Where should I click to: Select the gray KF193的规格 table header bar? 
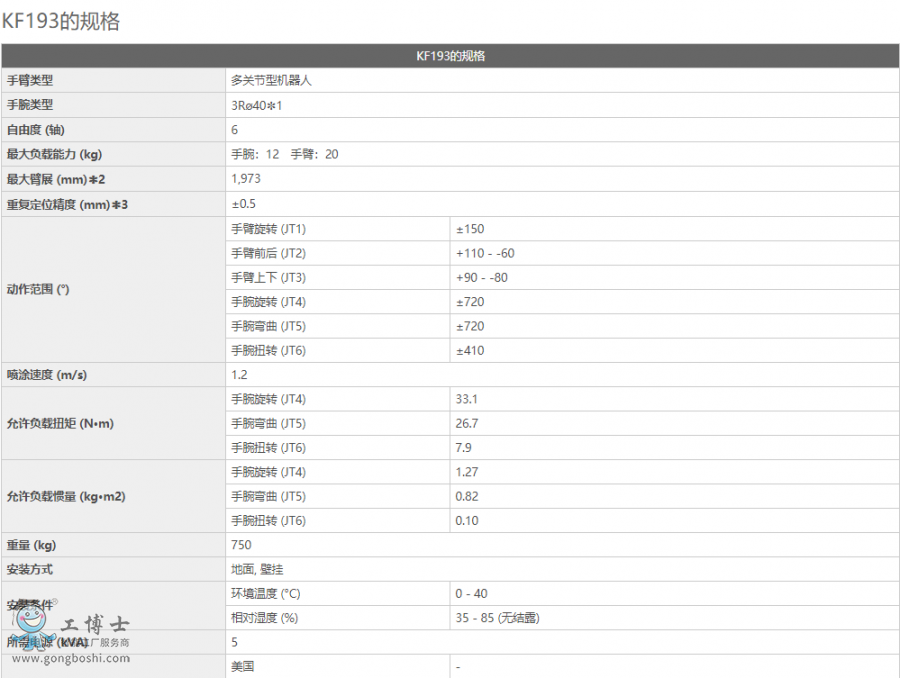pyautogui.click(x=450, y=56)
